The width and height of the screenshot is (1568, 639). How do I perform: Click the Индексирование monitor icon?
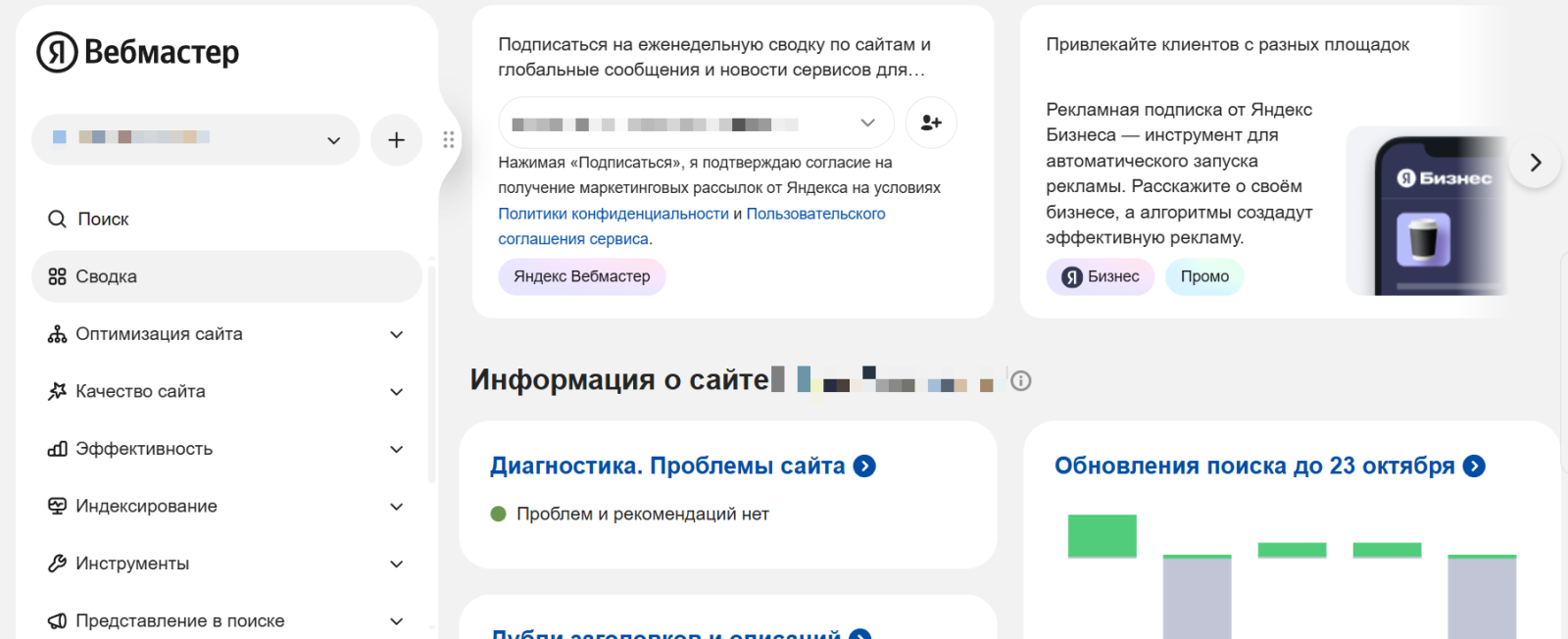click(x=56, y=506)
